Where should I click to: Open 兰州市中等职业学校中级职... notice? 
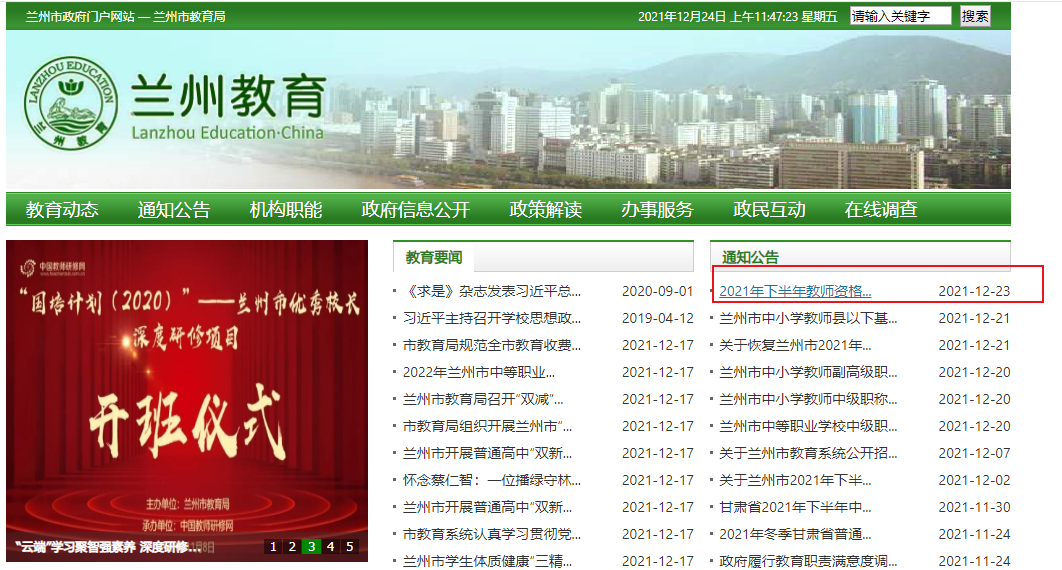click(808, 426)
